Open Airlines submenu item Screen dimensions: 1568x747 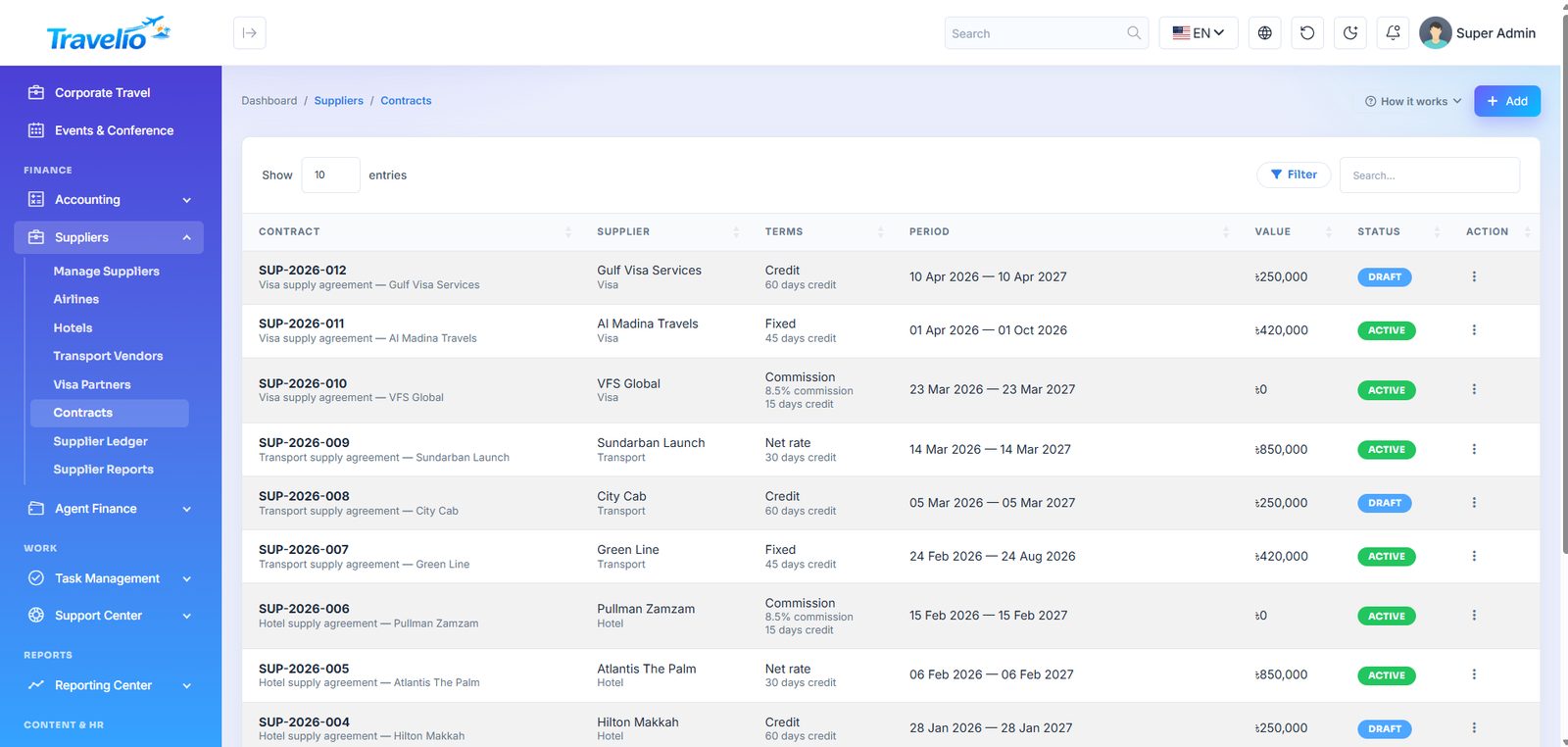pyautogui.click(x=76, y=299)
